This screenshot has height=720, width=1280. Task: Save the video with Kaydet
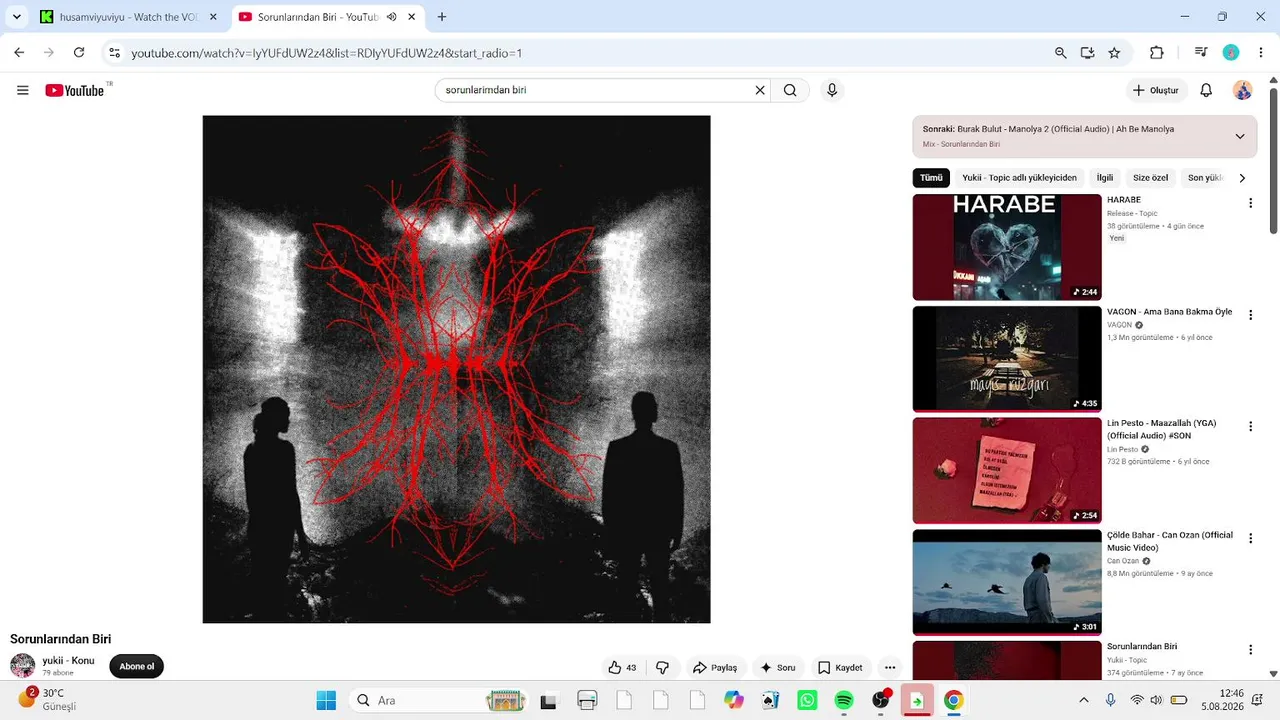point(840,667)
